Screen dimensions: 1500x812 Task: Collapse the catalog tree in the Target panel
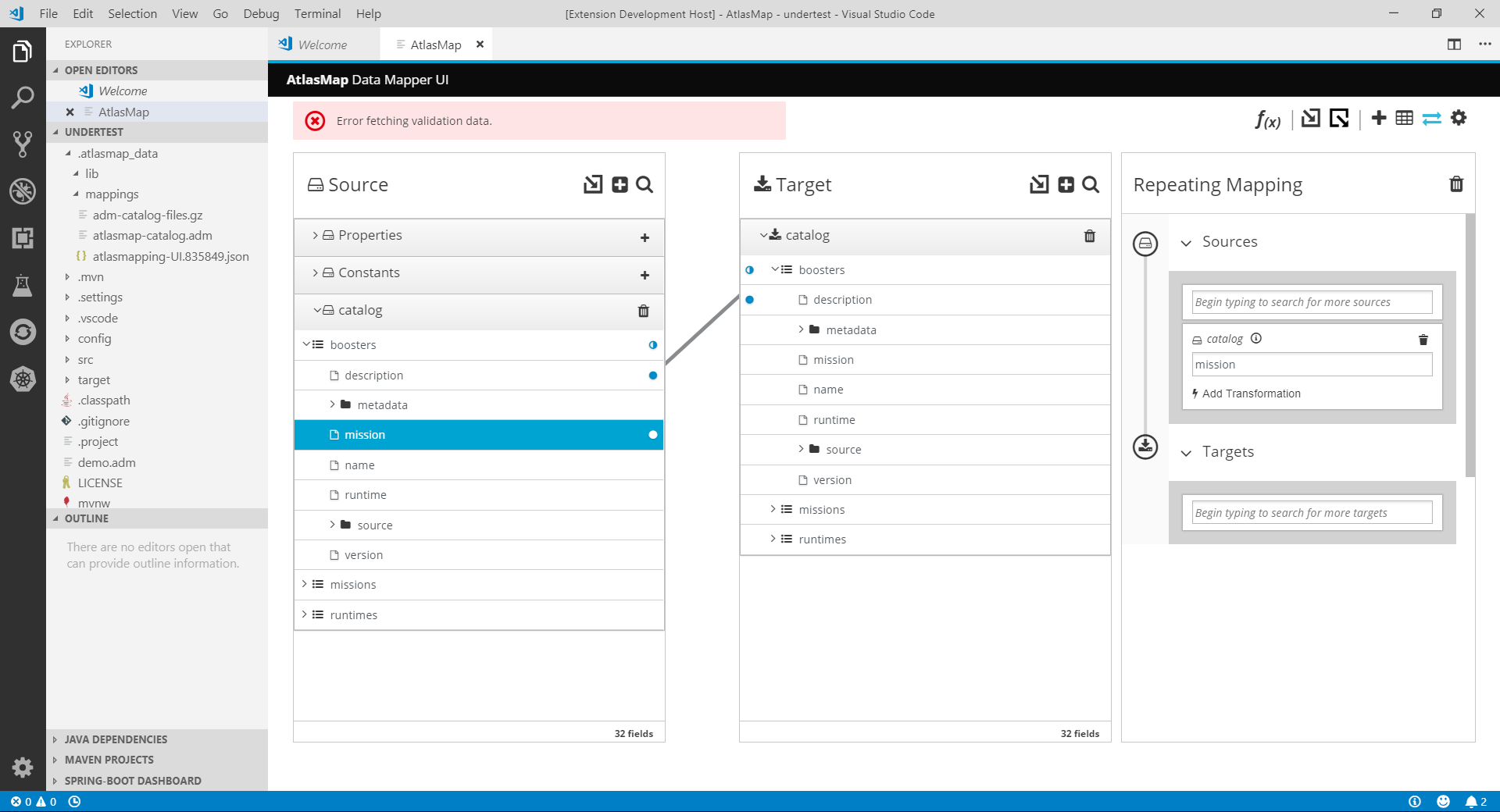coord(764,234)
